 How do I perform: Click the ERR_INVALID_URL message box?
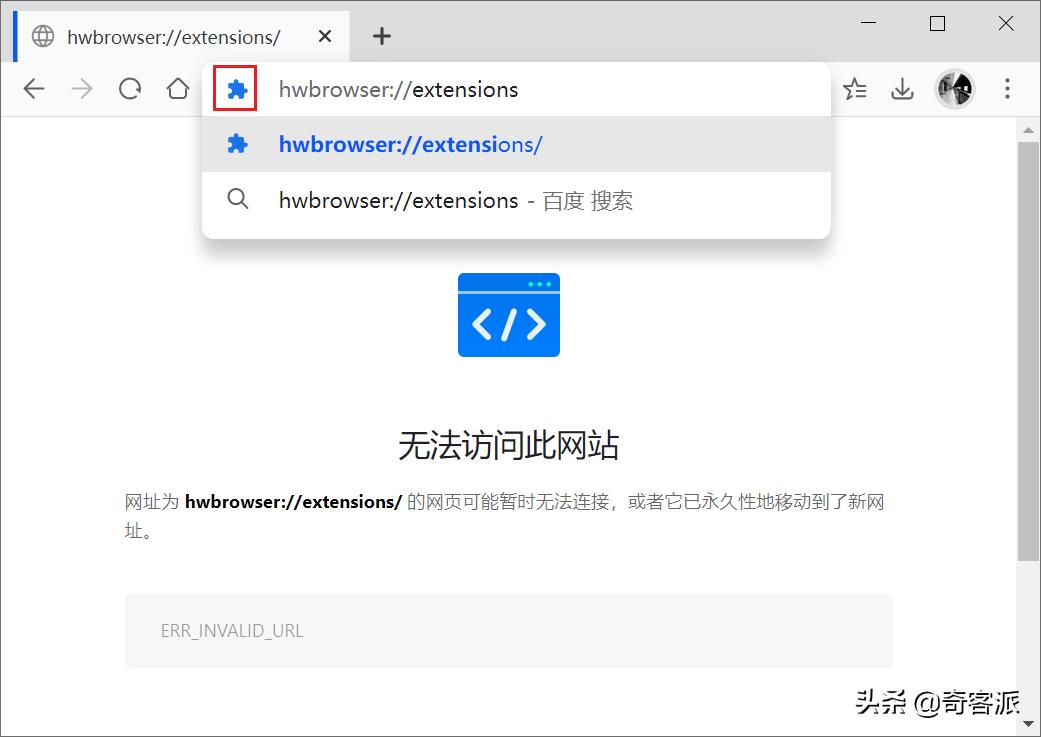pyautogui.click(x=508, y=630)
